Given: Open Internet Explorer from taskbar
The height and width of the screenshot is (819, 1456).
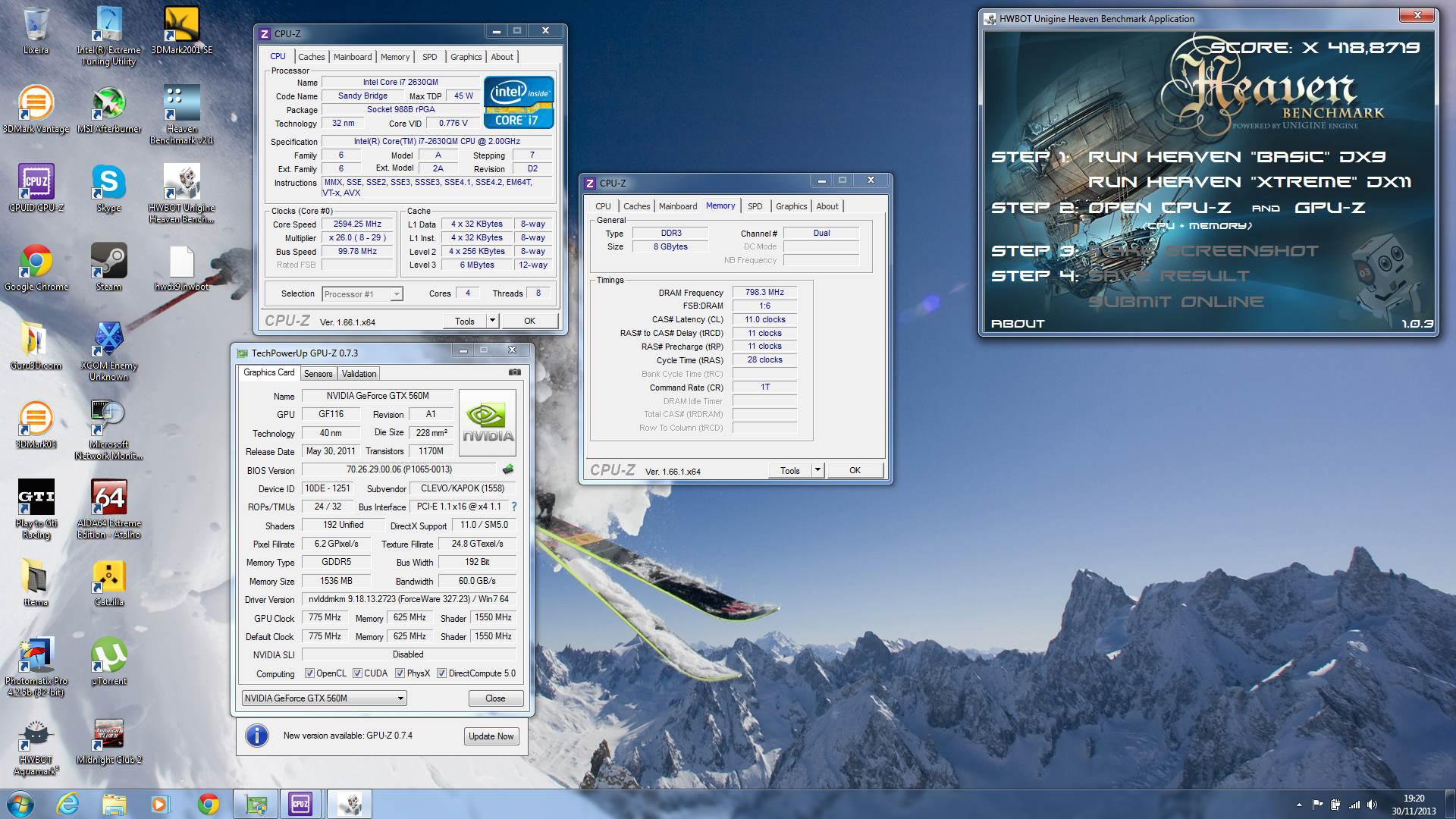Looking at the screenshot, I should tap(68, 804).
